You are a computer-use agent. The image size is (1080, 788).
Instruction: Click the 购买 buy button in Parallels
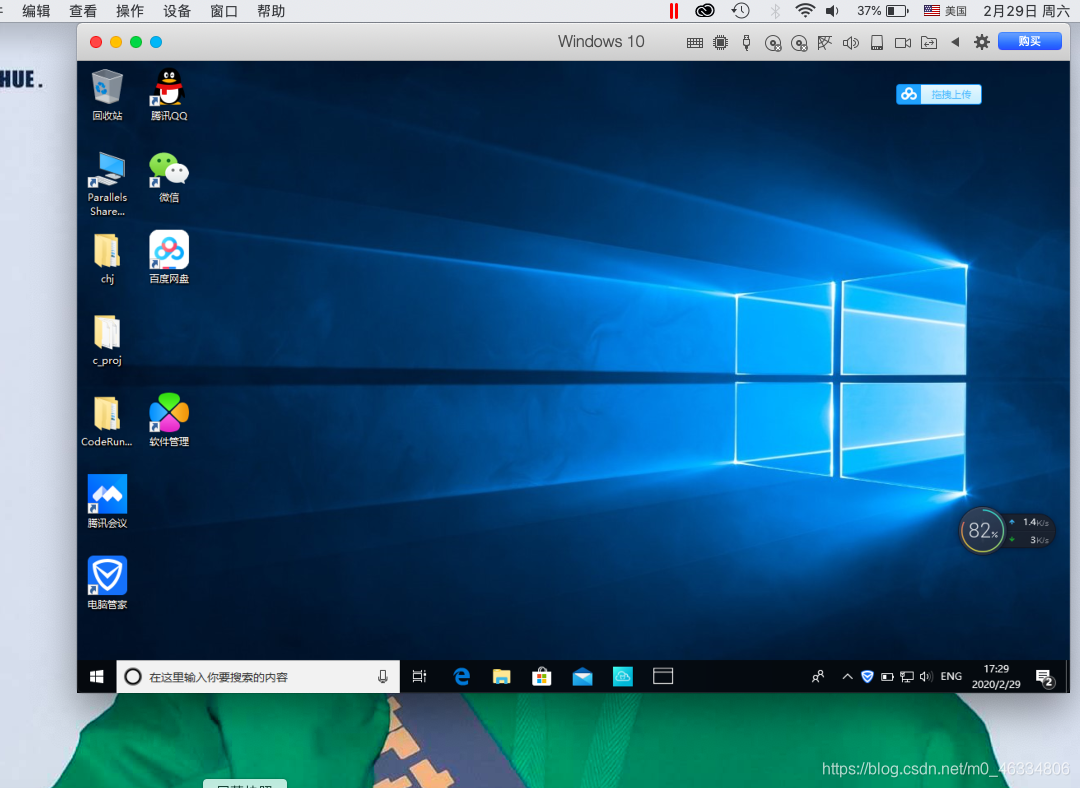point(1030,41)
